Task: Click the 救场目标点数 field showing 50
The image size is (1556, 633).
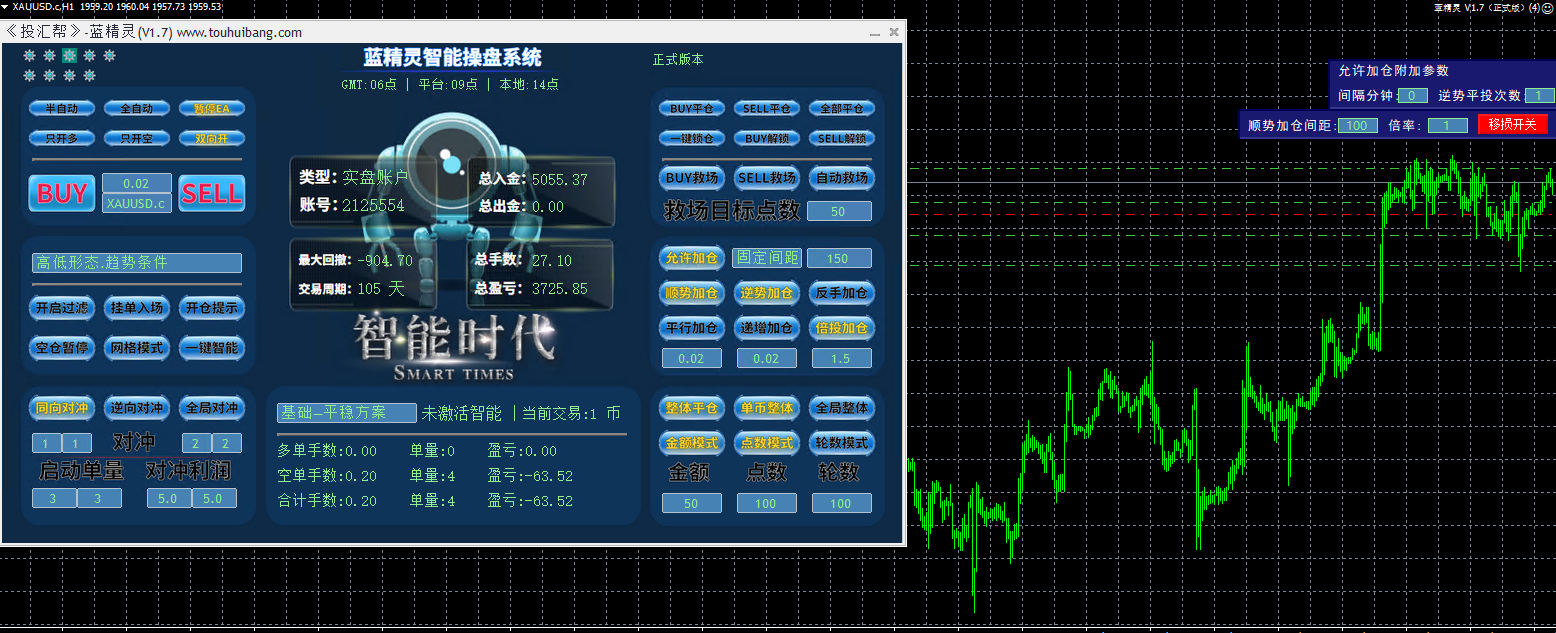Action: [x=839, y=211]
